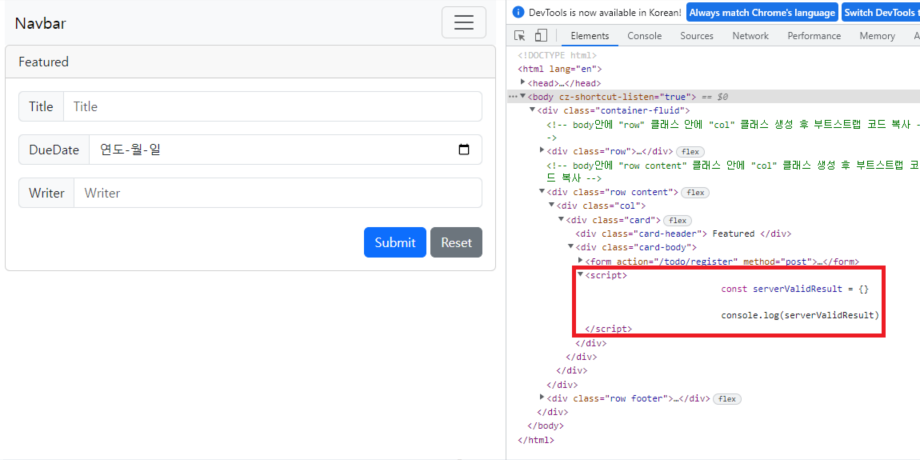
Task: Expand the row footer div node
Action: [x=542, y=398]
